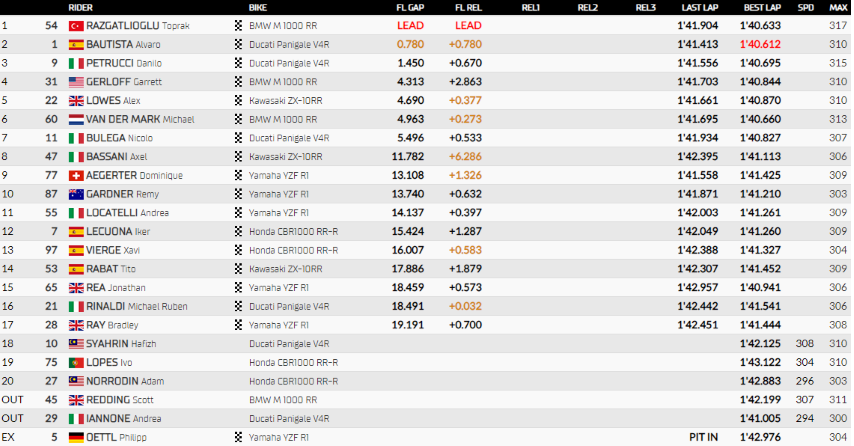Click the FL GAP column header

pos(410,8)
